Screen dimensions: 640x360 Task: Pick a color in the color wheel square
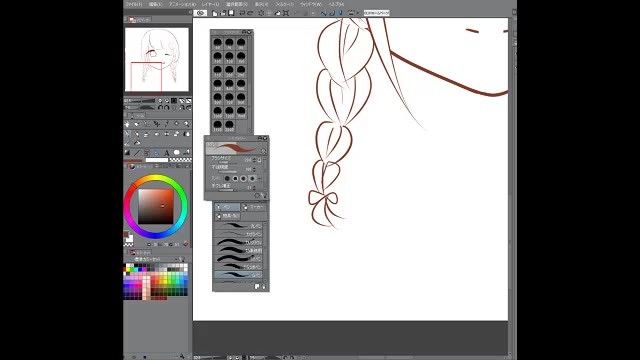(156, 207)
